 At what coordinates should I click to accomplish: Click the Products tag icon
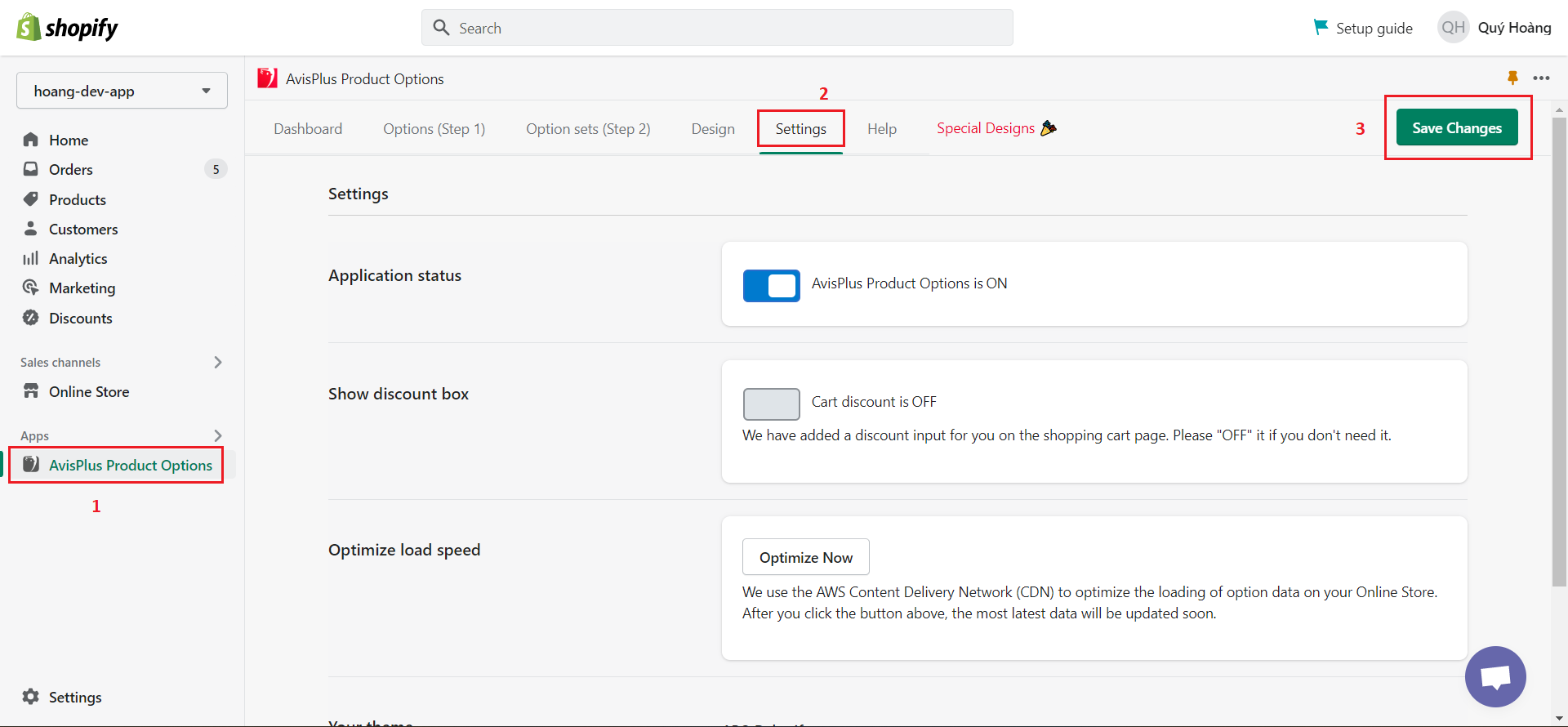tap(31, 199)
